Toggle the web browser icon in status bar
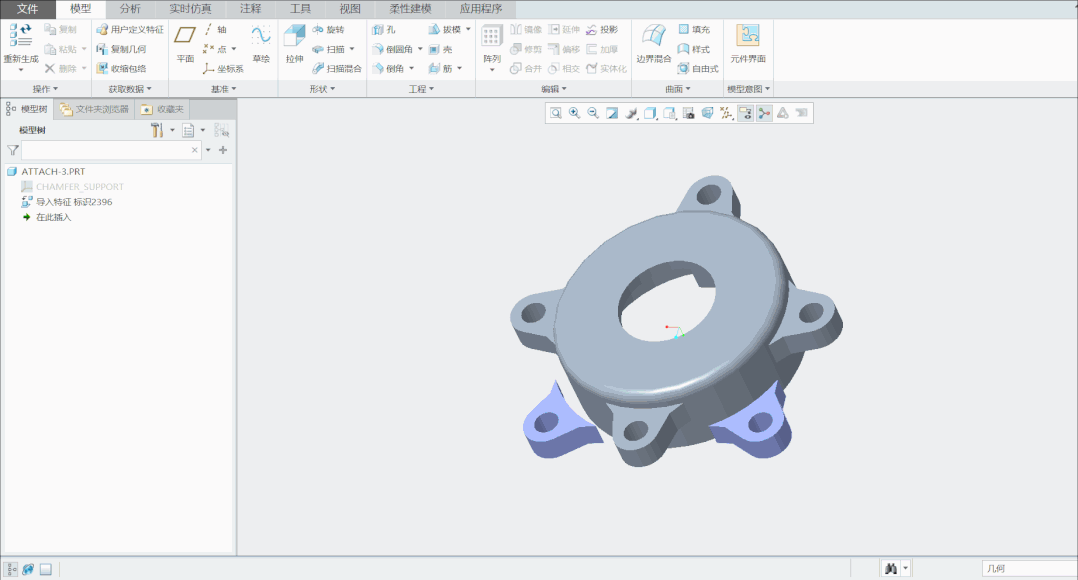This screenshot has height=580, width=1078. [x=28, y=569]
